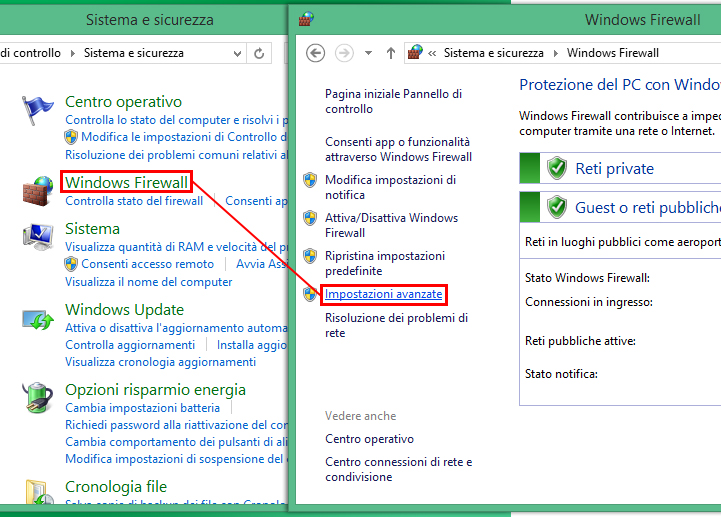Click 'di controllo' breadcrumb in left window
The width and height of the screenshot is (721, 517).
click(x=30, y=53)
